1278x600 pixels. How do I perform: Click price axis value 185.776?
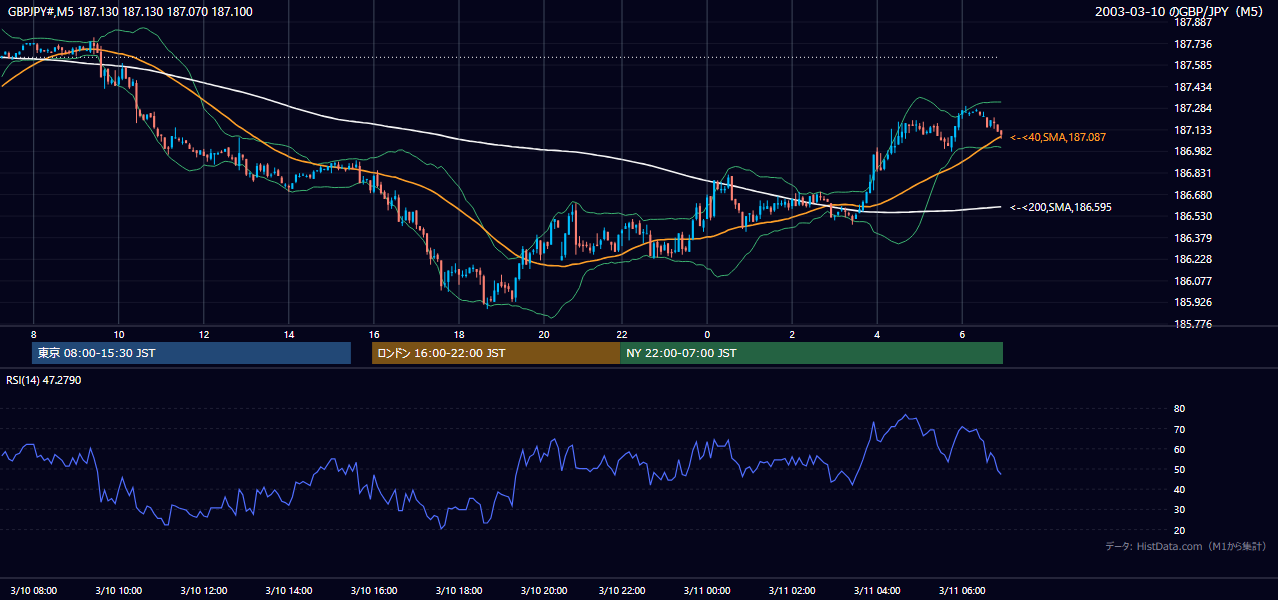pos(1193,324)
